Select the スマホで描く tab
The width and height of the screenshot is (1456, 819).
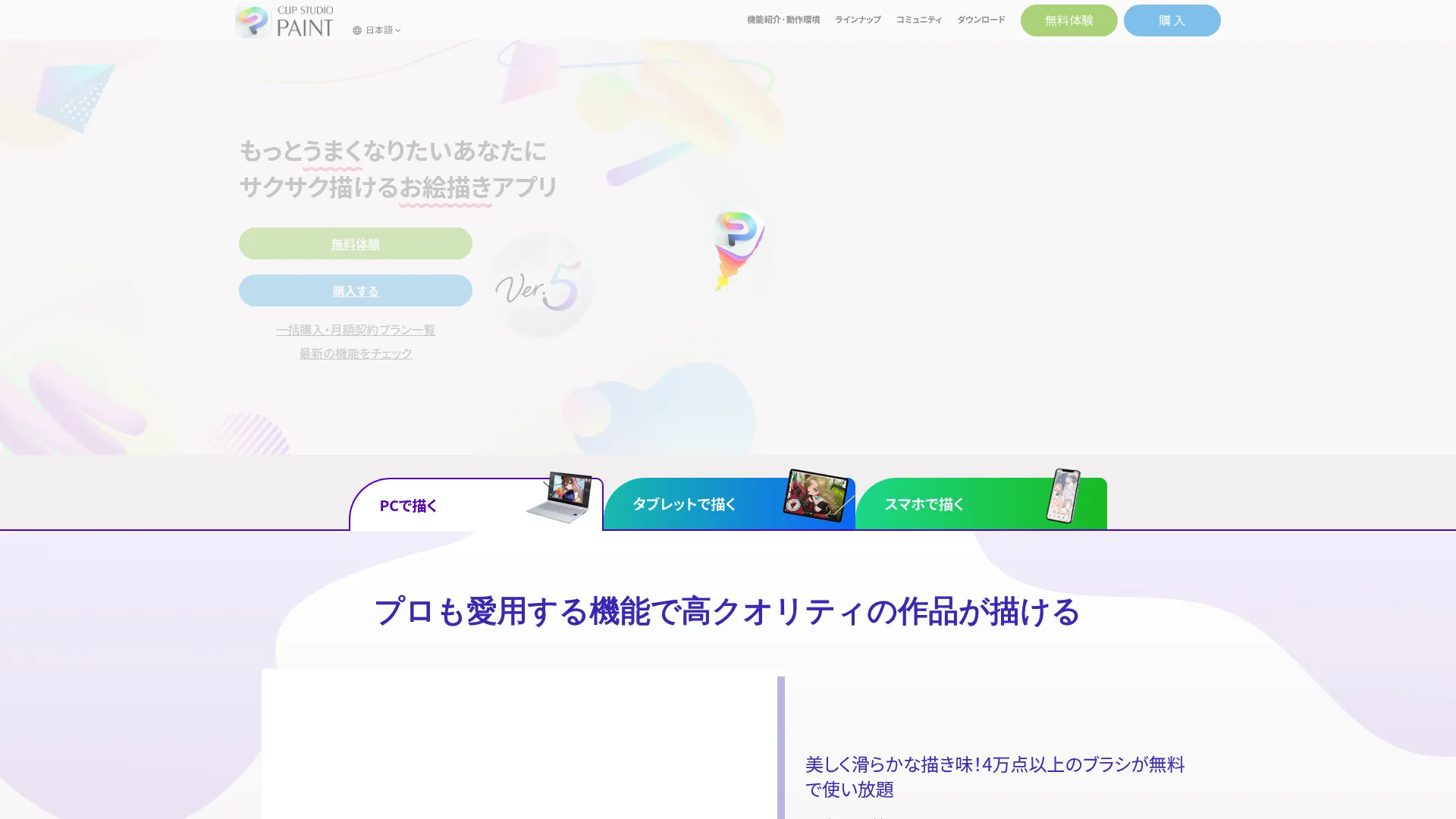pos(981,504)
